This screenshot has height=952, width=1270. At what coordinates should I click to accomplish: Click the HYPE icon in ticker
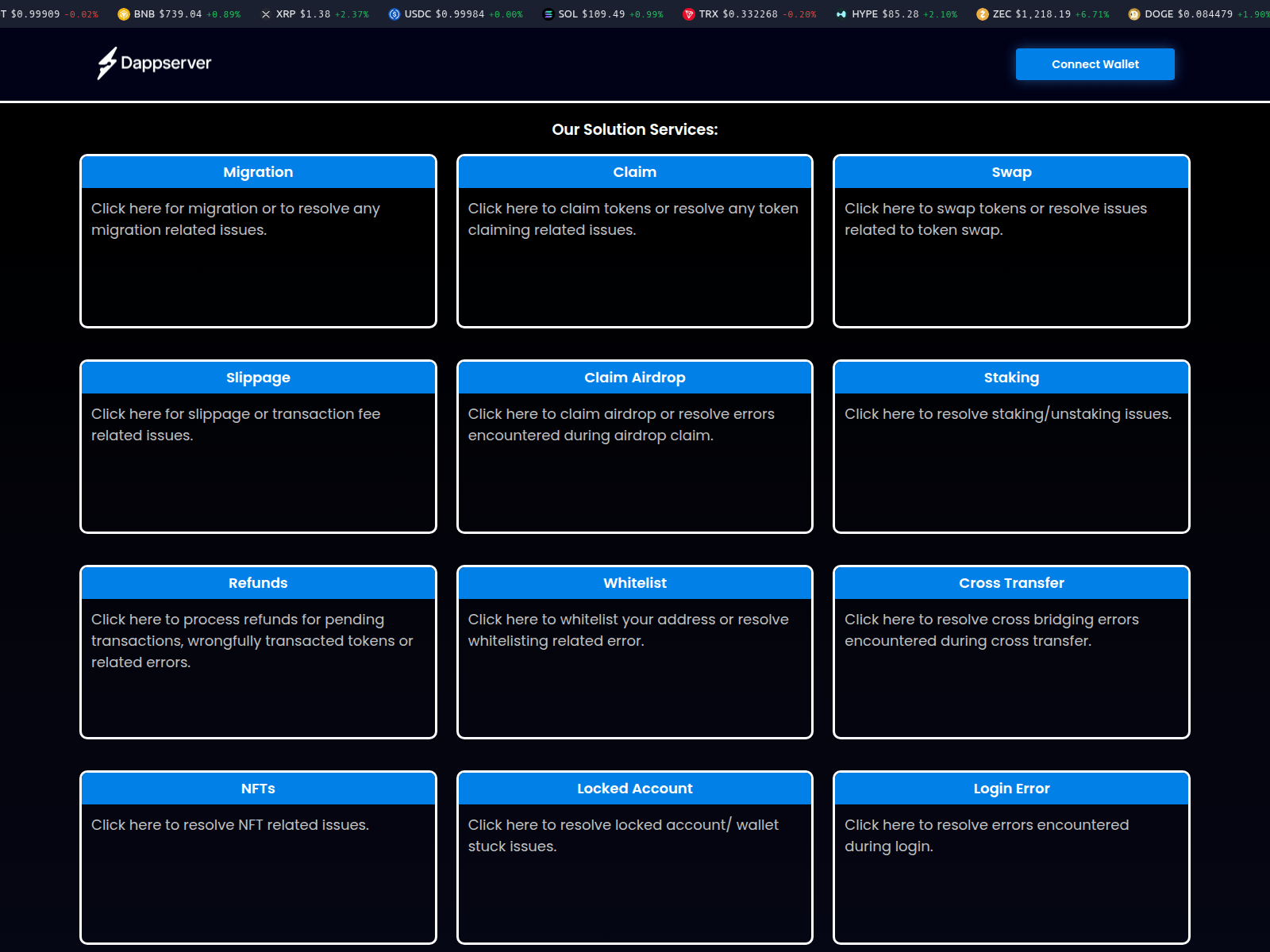tap(841, 14)
